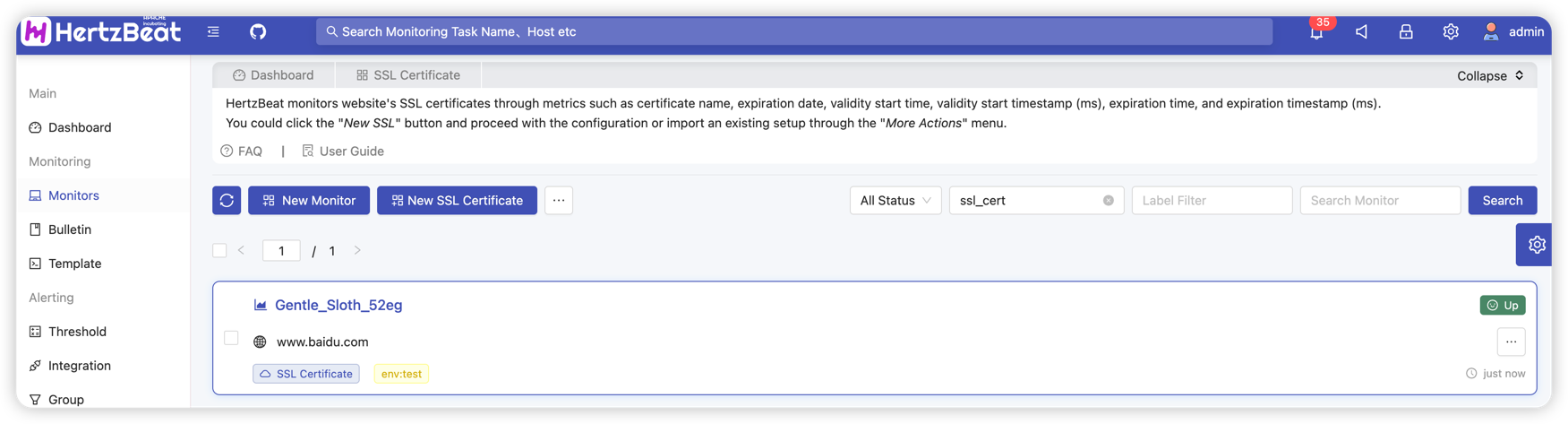
Task: Click the lock screen icon
Action: [1406, 32]
